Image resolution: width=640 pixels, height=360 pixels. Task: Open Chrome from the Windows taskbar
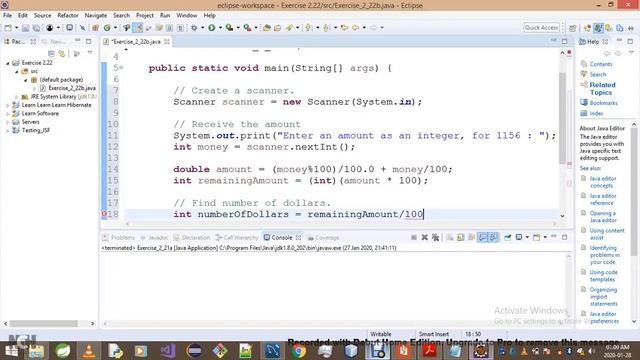(x=298, y=351)
